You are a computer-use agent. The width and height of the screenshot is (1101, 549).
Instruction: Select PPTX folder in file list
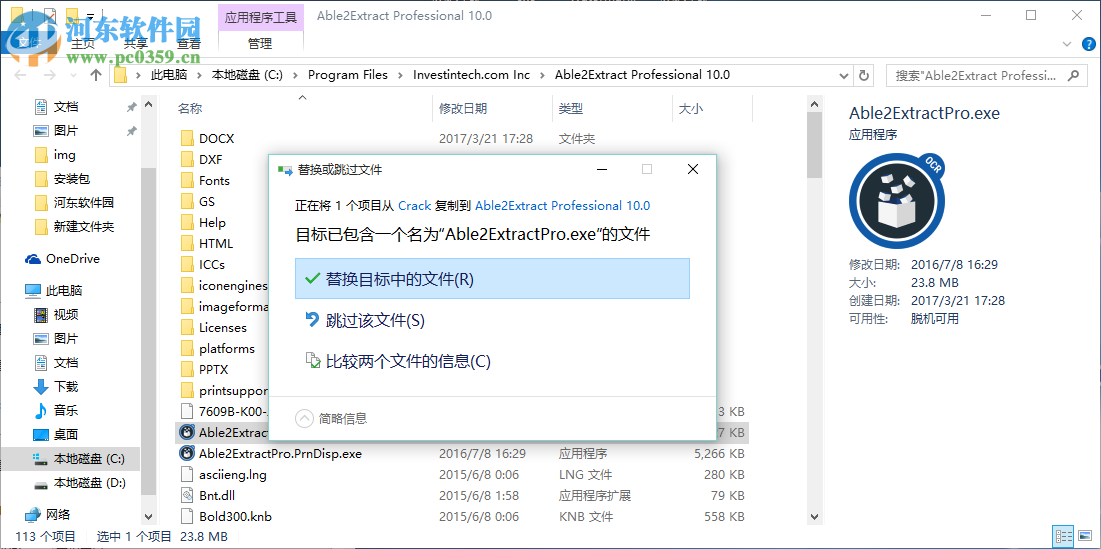(213, 369)
